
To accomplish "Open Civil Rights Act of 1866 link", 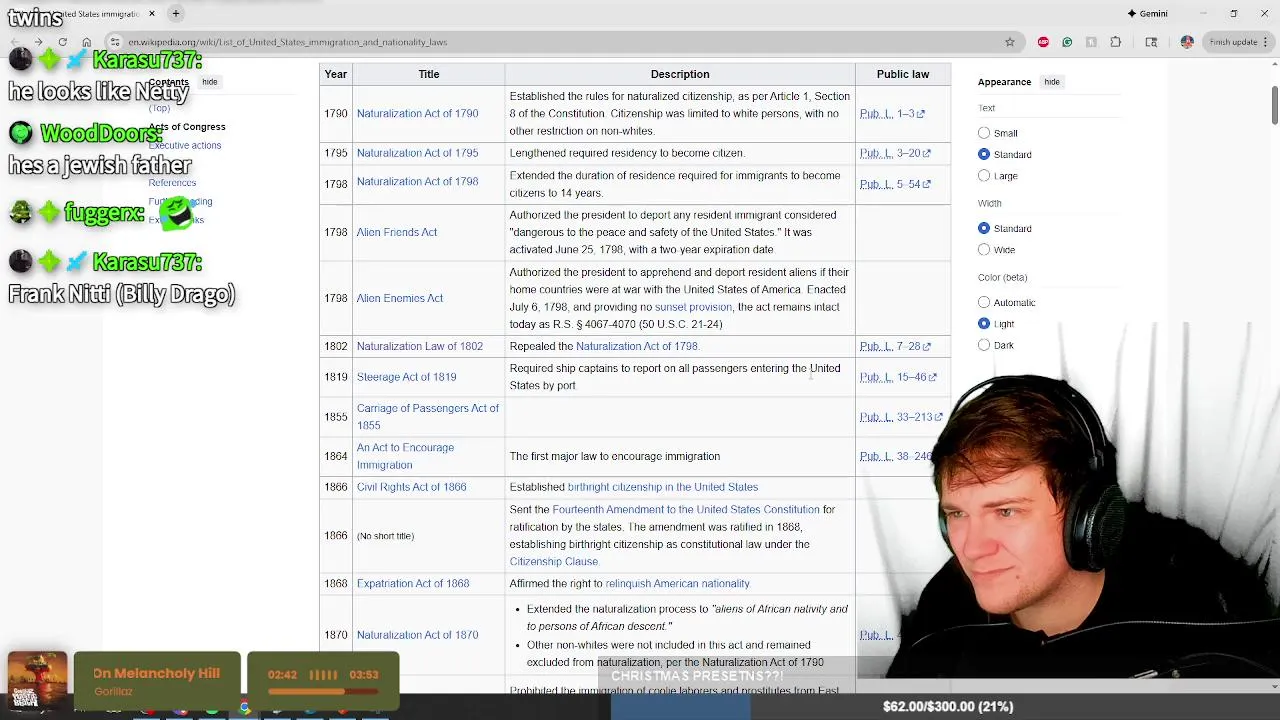I will point(412,487).
